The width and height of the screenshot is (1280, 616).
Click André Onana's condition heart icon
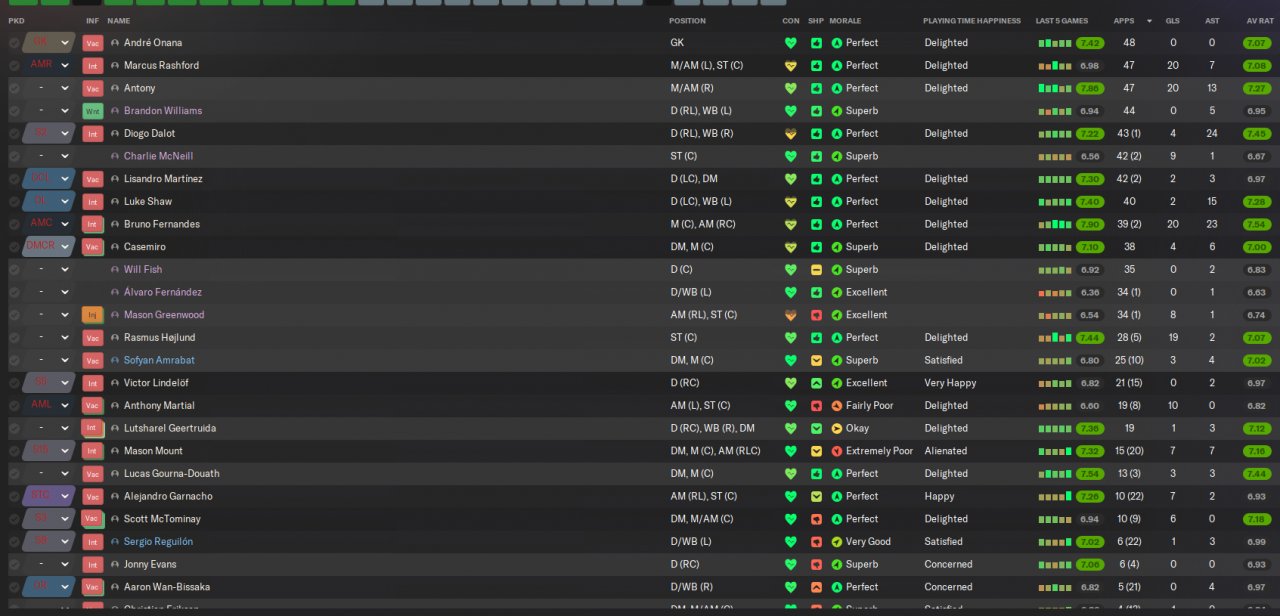click(x=790, y=43)
